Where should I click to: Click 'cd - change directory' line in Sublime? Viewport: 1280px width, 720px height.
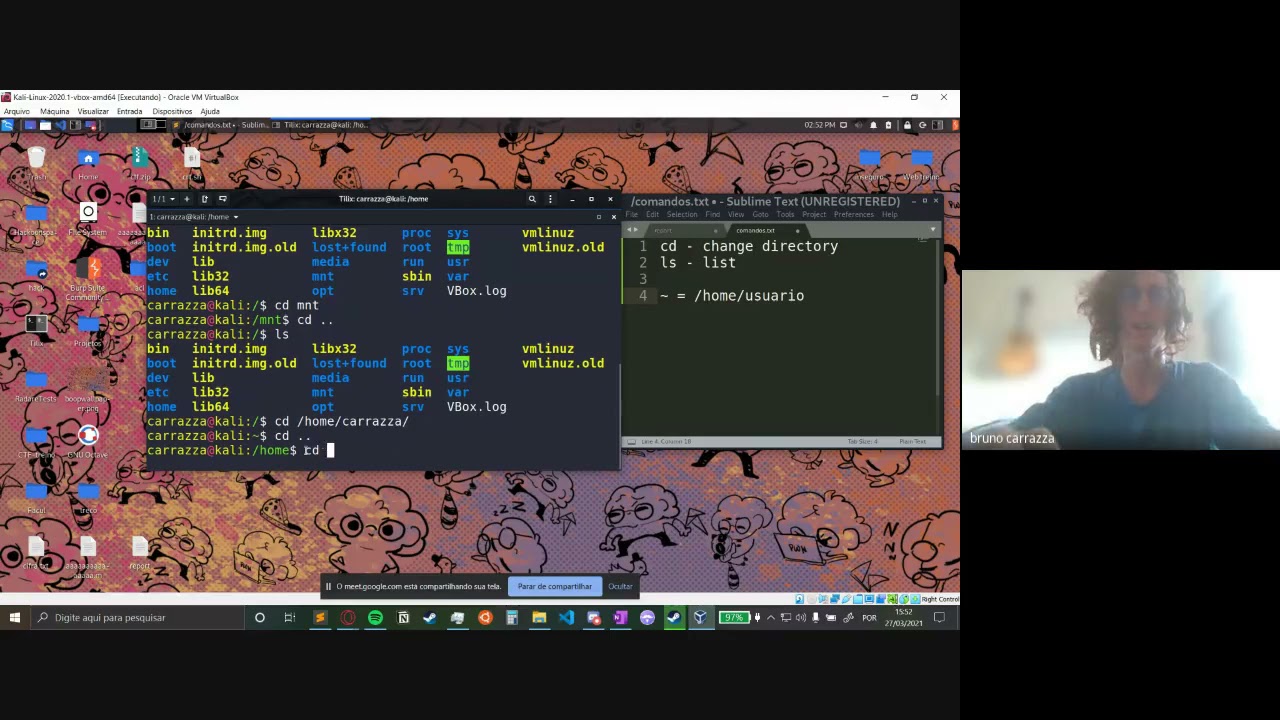[x=748, y=246]
